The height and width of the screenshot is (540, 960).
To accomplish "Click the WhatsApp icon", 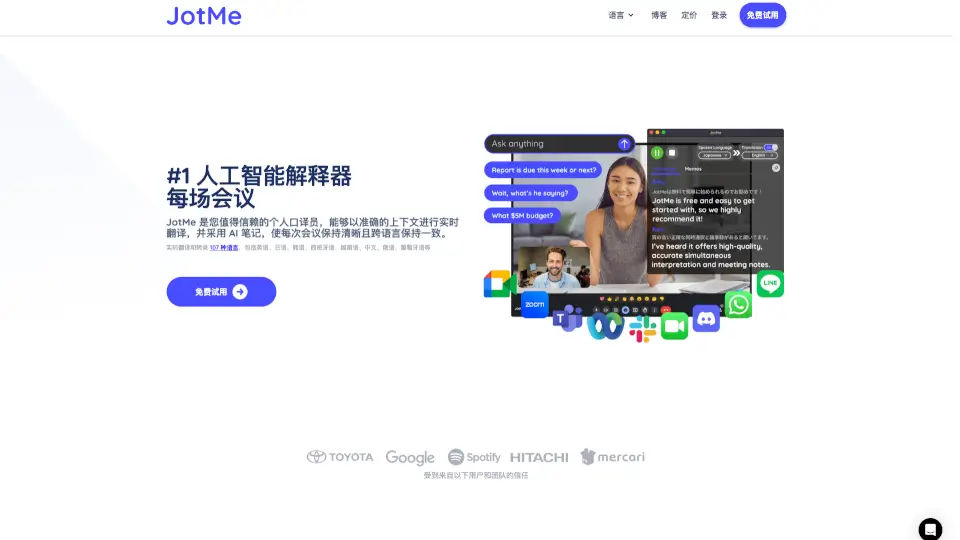I will 738,304.
